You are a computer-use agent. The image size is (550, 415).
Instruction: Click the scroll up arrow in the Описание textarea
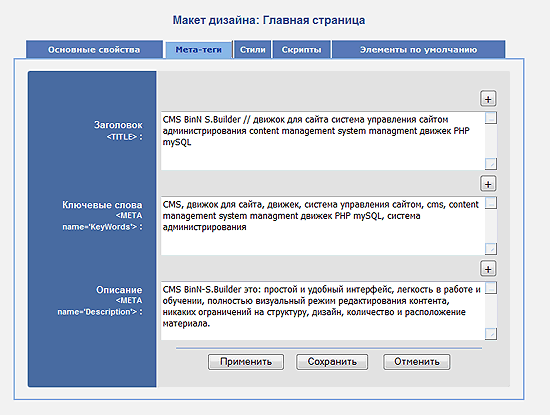491,288
